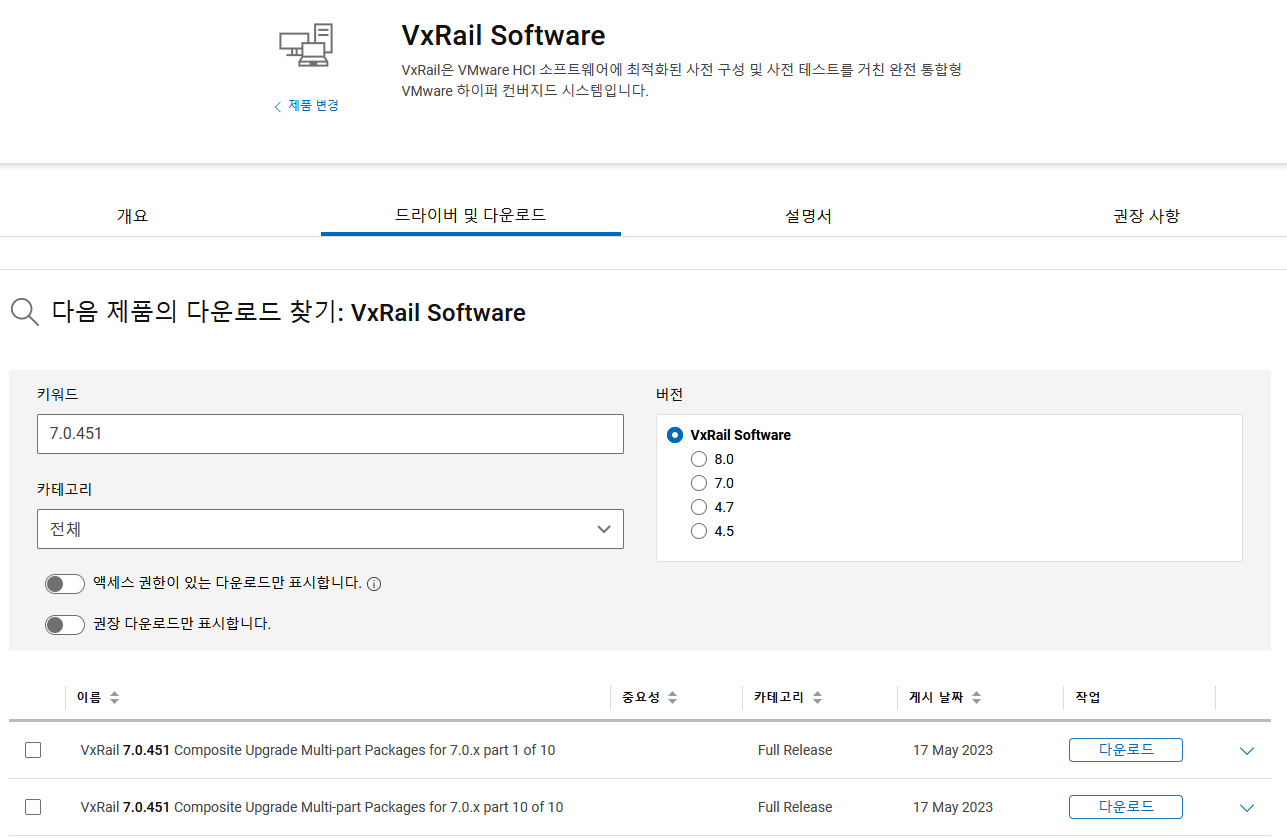This screenshot has width=1287, height=838.
Task: Expand details for part 1 of 10 row
Action: [x=1247, y=751]
